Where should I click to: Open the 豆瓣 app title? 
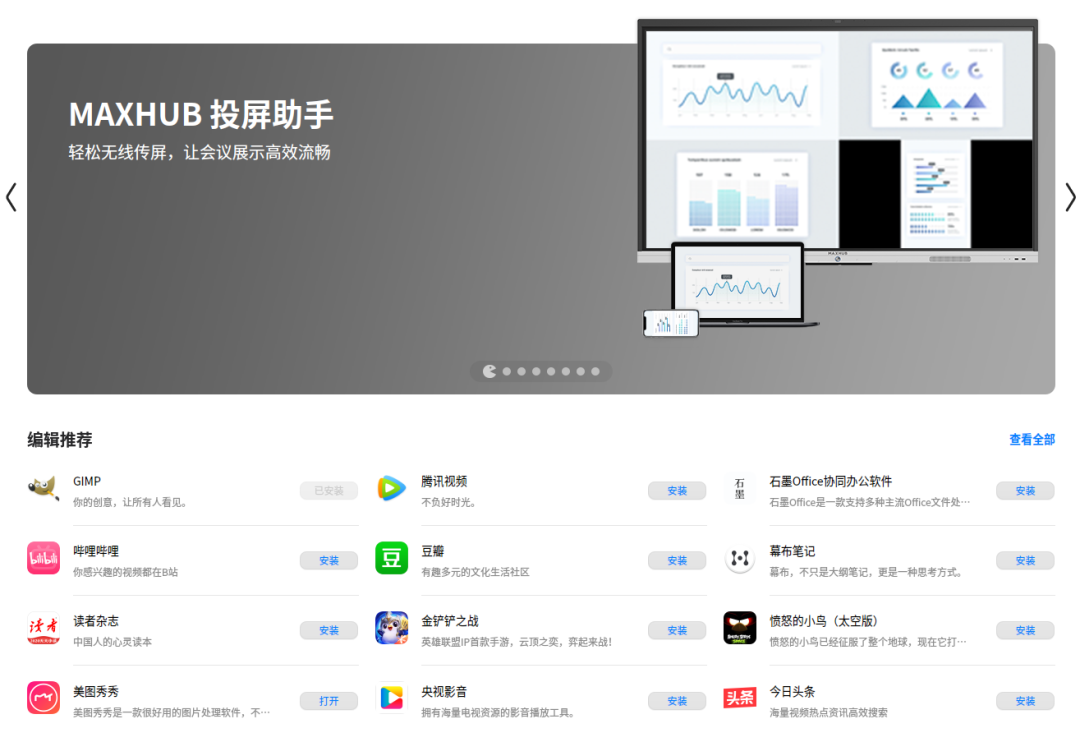[433, 551]
